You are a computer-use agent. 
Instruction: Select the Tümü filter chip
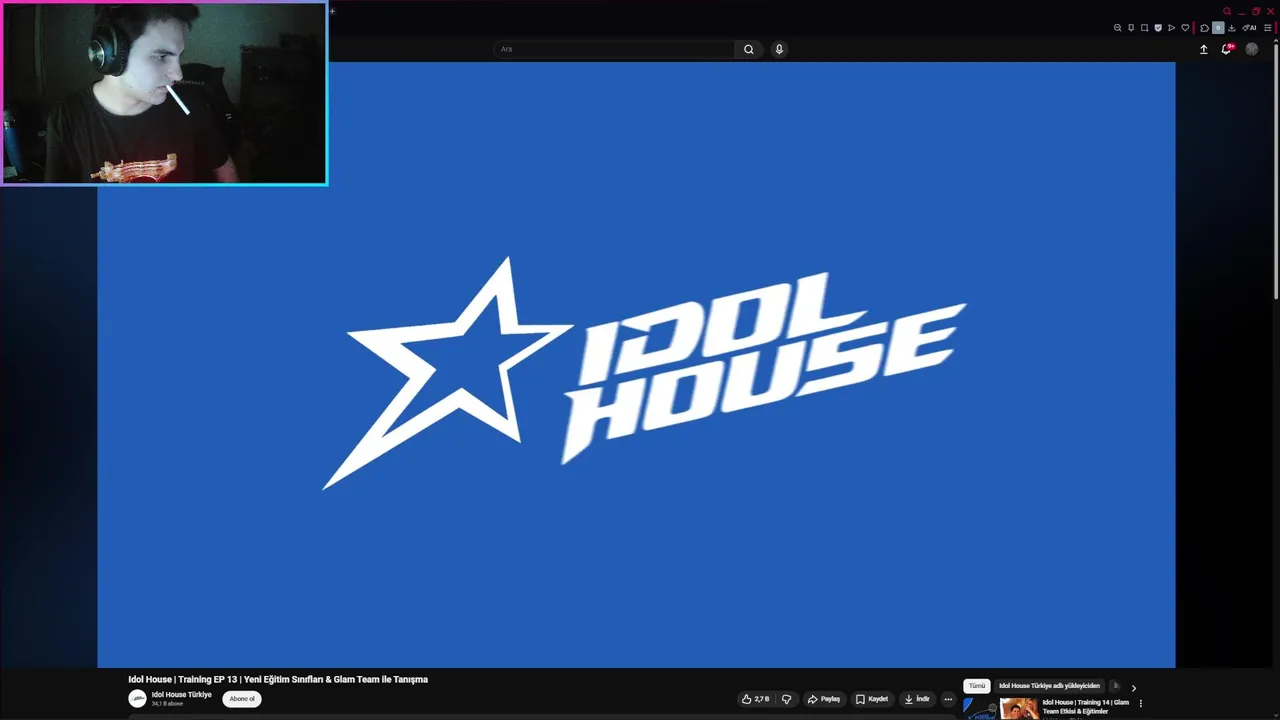pyautogui.click(x=976, y=686)
